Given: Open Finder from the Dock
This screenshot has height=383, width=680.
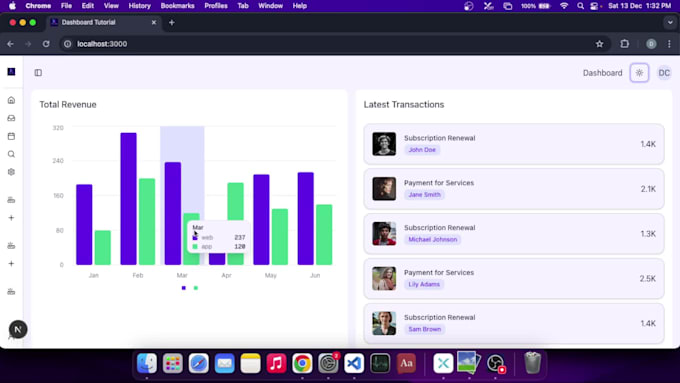Looking at the screenshot, I should click(147, 363).
